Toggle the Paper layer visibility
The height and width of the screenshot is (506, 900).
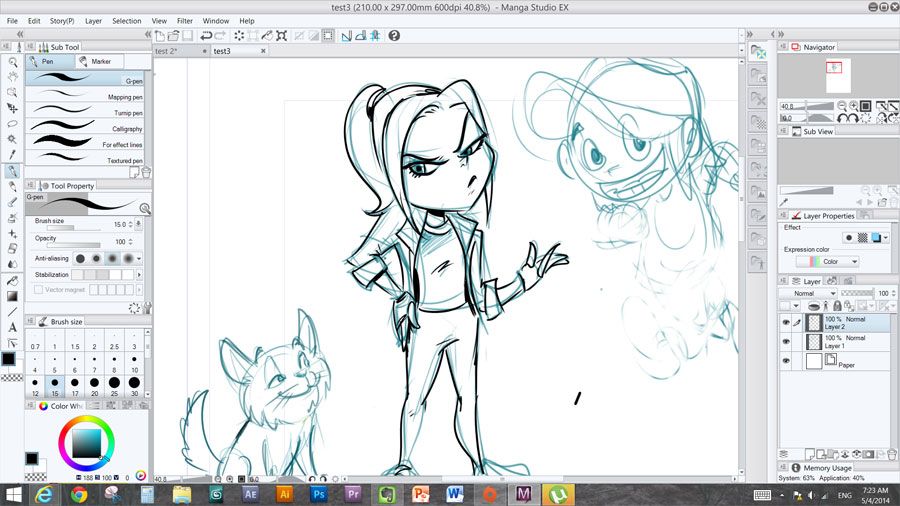[x=786, y=360]
